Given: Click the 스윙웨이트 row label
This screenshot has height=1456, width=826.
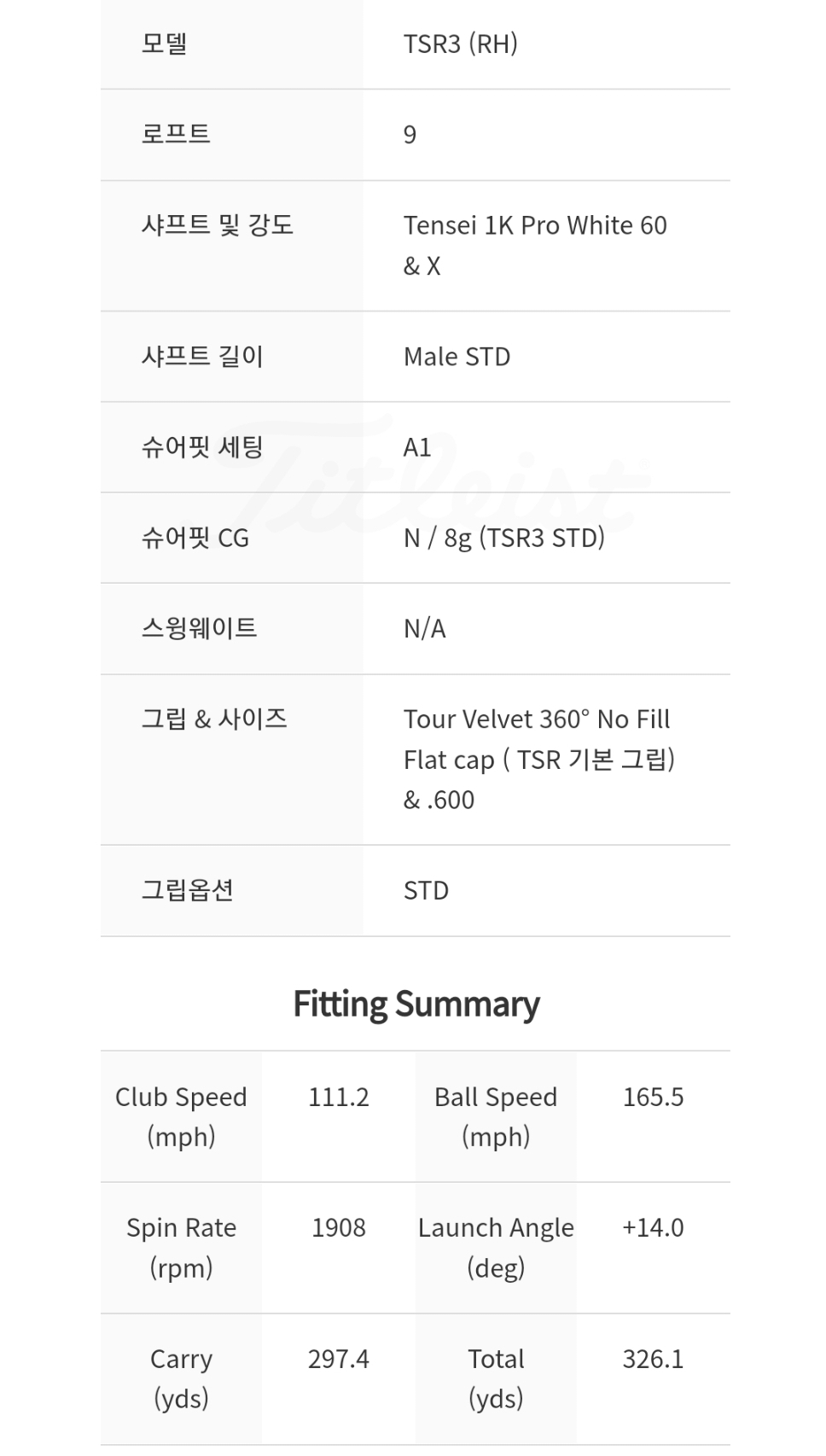Looking at the screenshot, I should pos(199,628).
